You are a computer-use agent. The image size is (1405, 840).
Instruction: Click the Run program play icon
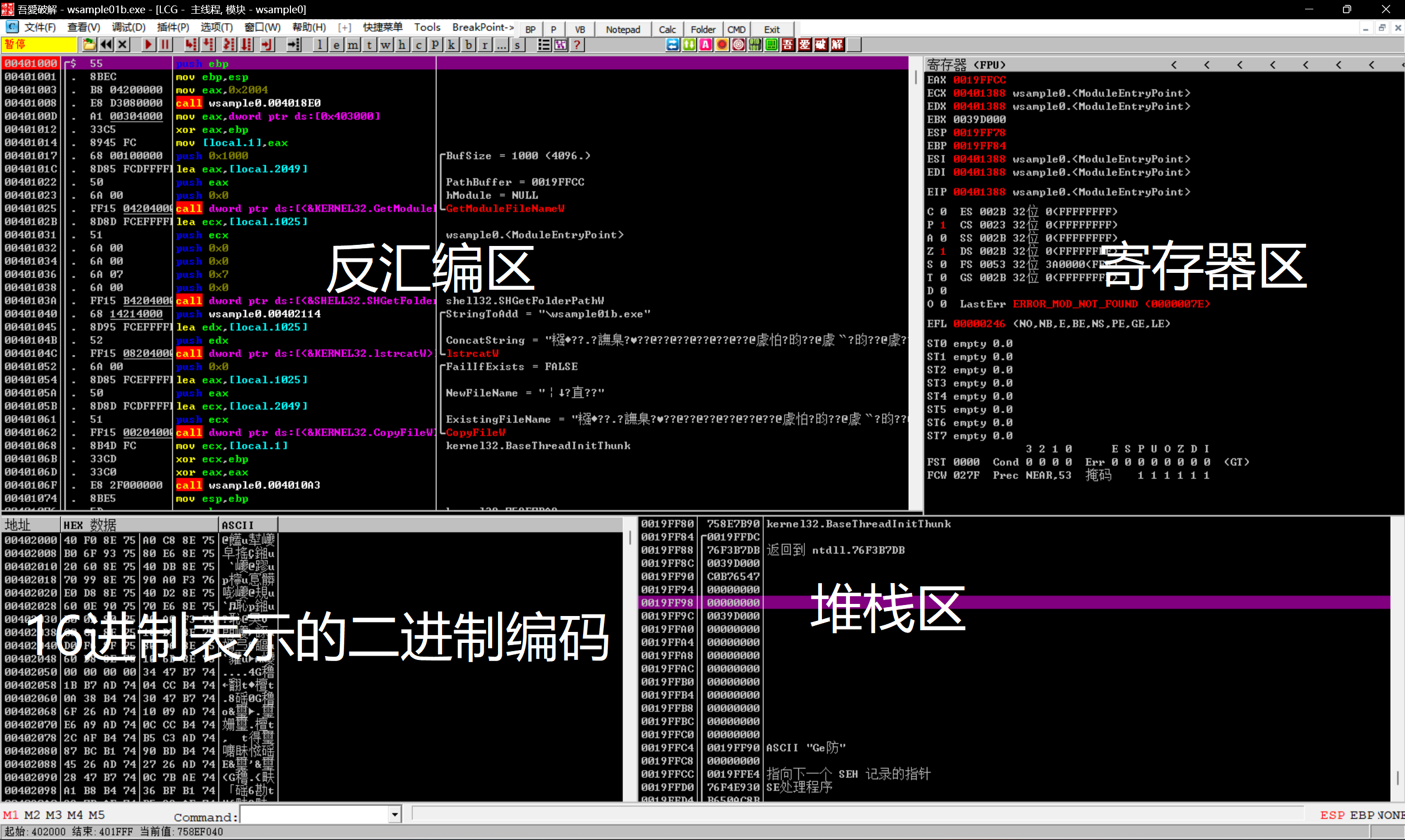(148, 44)
